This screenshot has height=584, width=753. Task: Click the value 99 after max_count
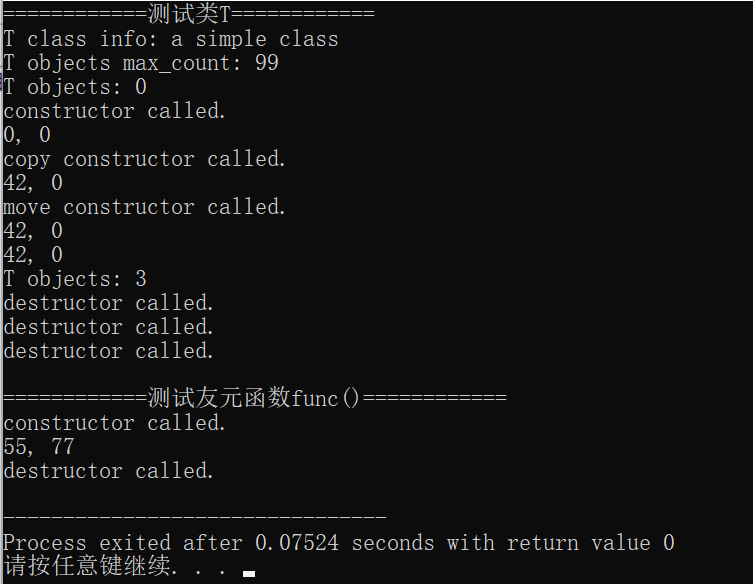point(266,64)
